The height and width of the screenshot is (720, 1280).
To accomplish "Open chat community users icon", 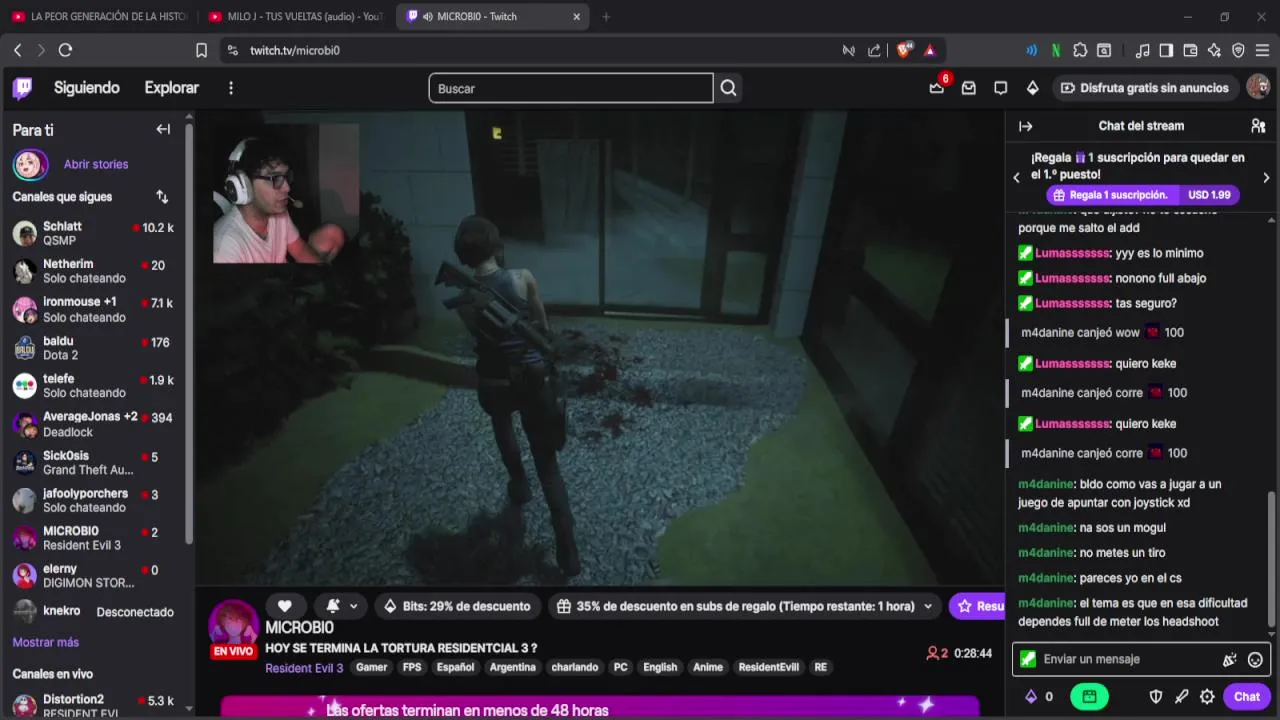I will [x=1258, y=126].
